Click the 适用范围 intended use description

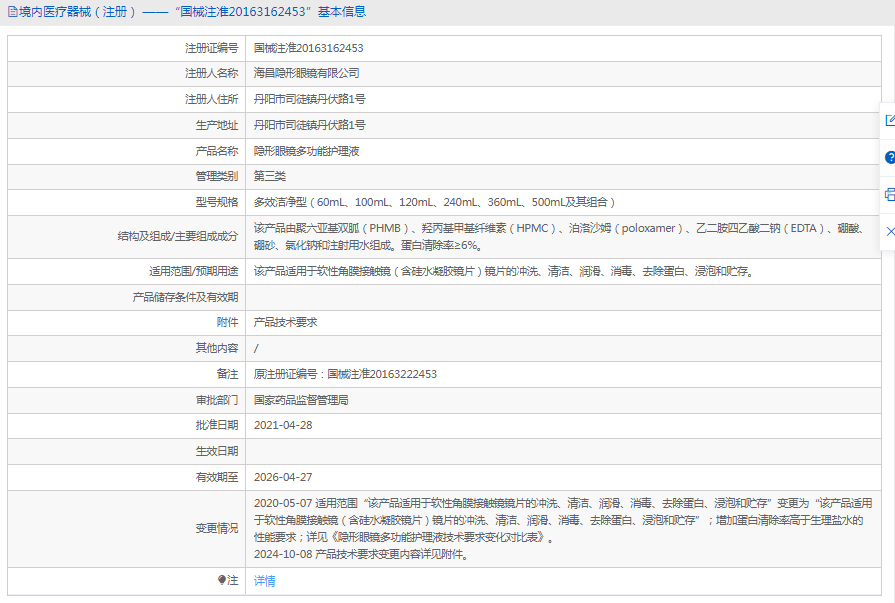[x=505, y=271]
